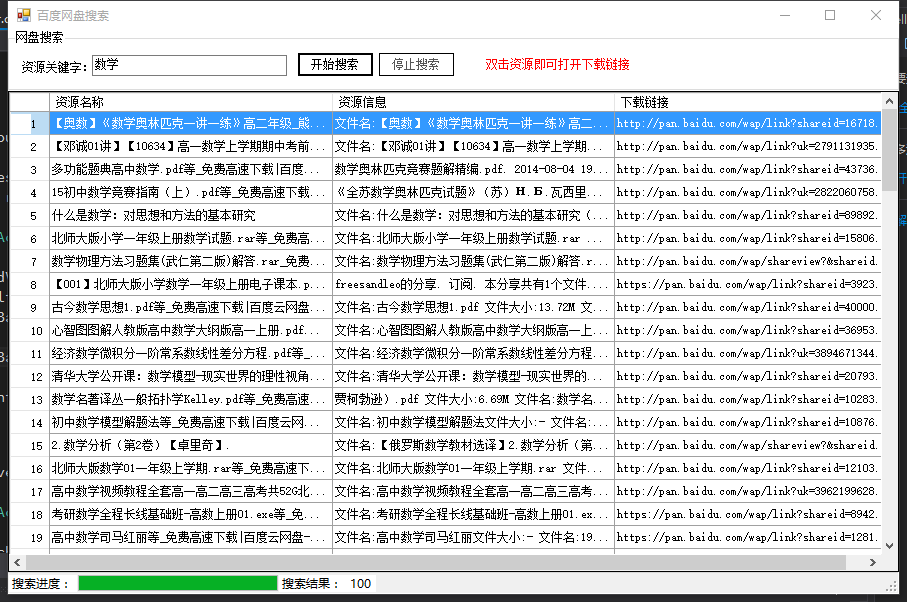Select row 18 考研数学全程长线基础班 name cell
907x602 pixels.
(x=191, y=515)
